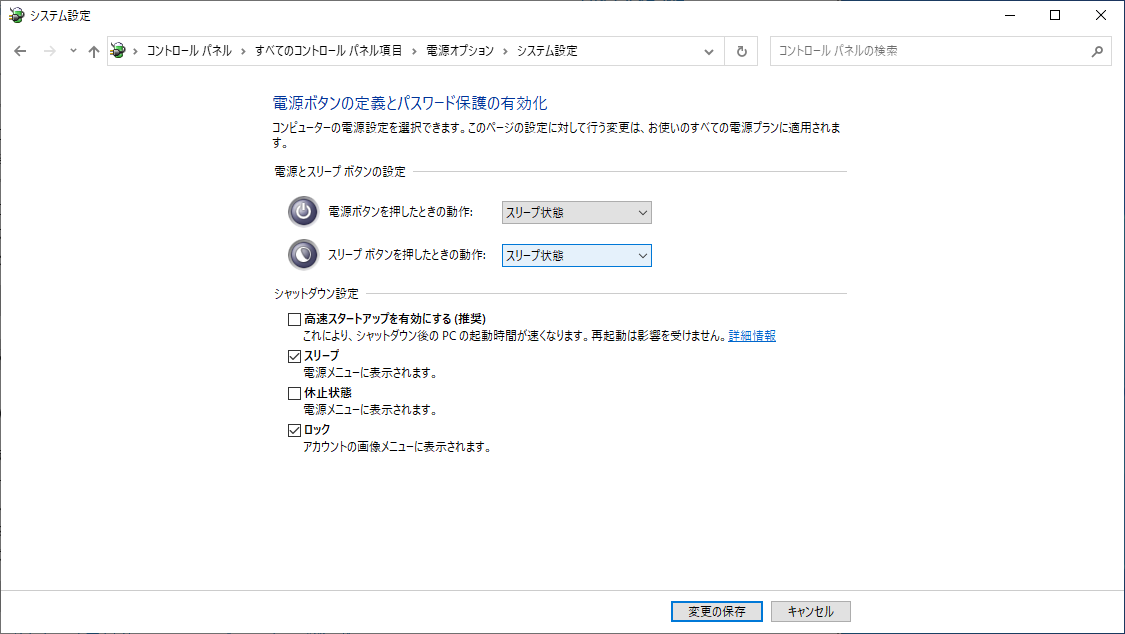Viewport: 1125px width, 634px height.
Task: Click the heading 電源ボタンの定義とパスワード保護の有効化
Action: [x=410, y=103]
